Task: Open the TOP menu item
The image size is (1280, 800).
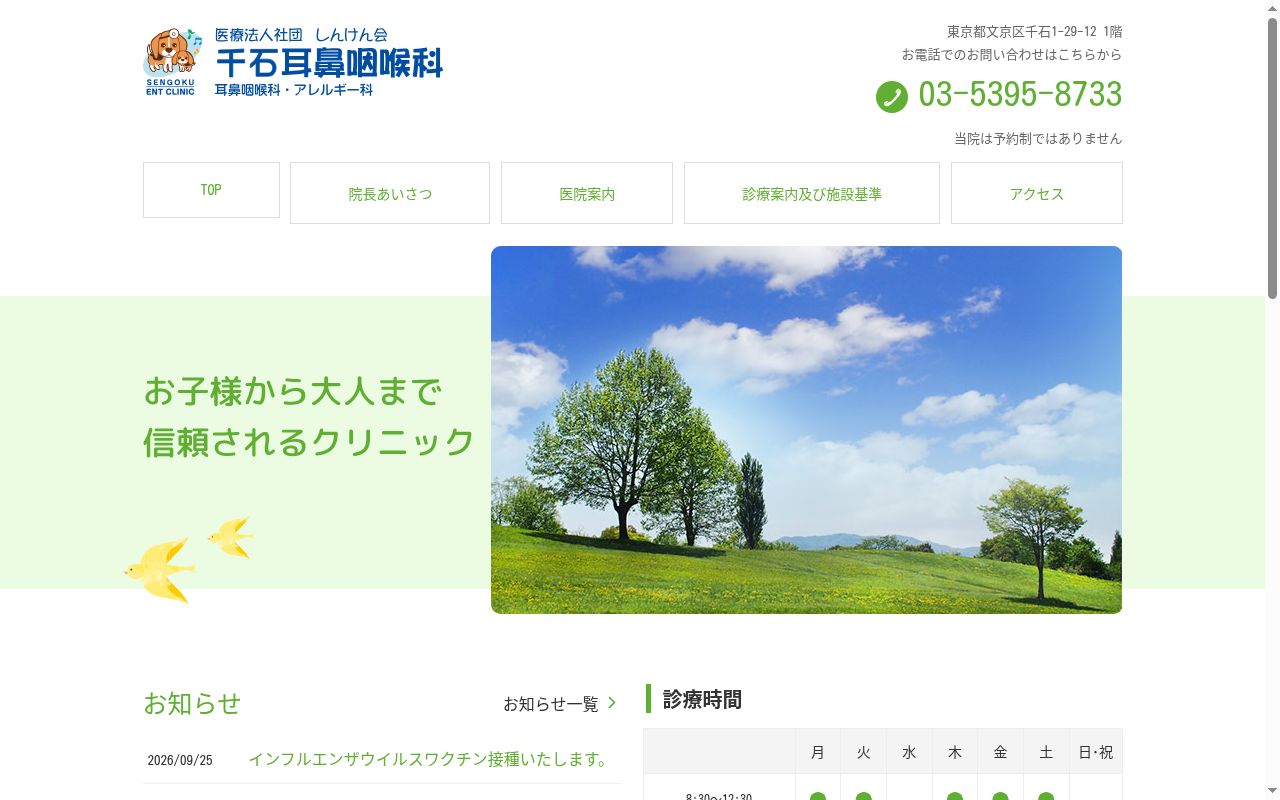Action: click(x=211, y=190)
